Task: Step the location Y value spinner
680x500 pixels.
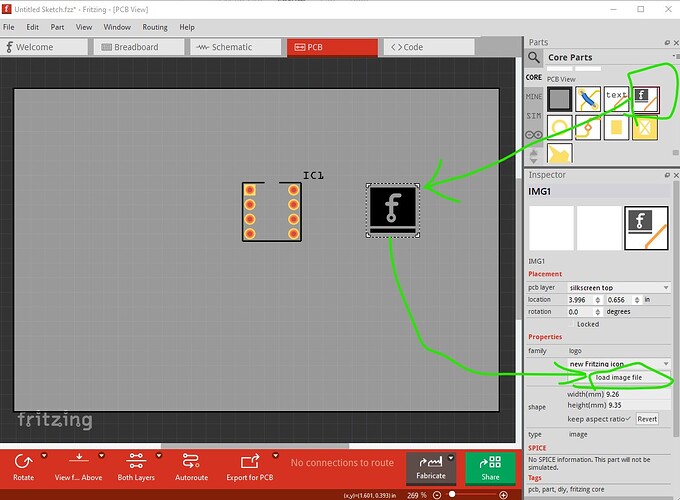Action: (x=637, y=300)
